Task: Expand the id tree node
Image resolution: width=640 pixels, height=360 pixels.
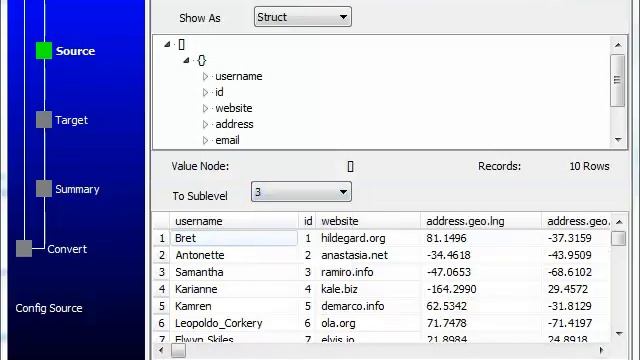Action: (x=205, y=92)
